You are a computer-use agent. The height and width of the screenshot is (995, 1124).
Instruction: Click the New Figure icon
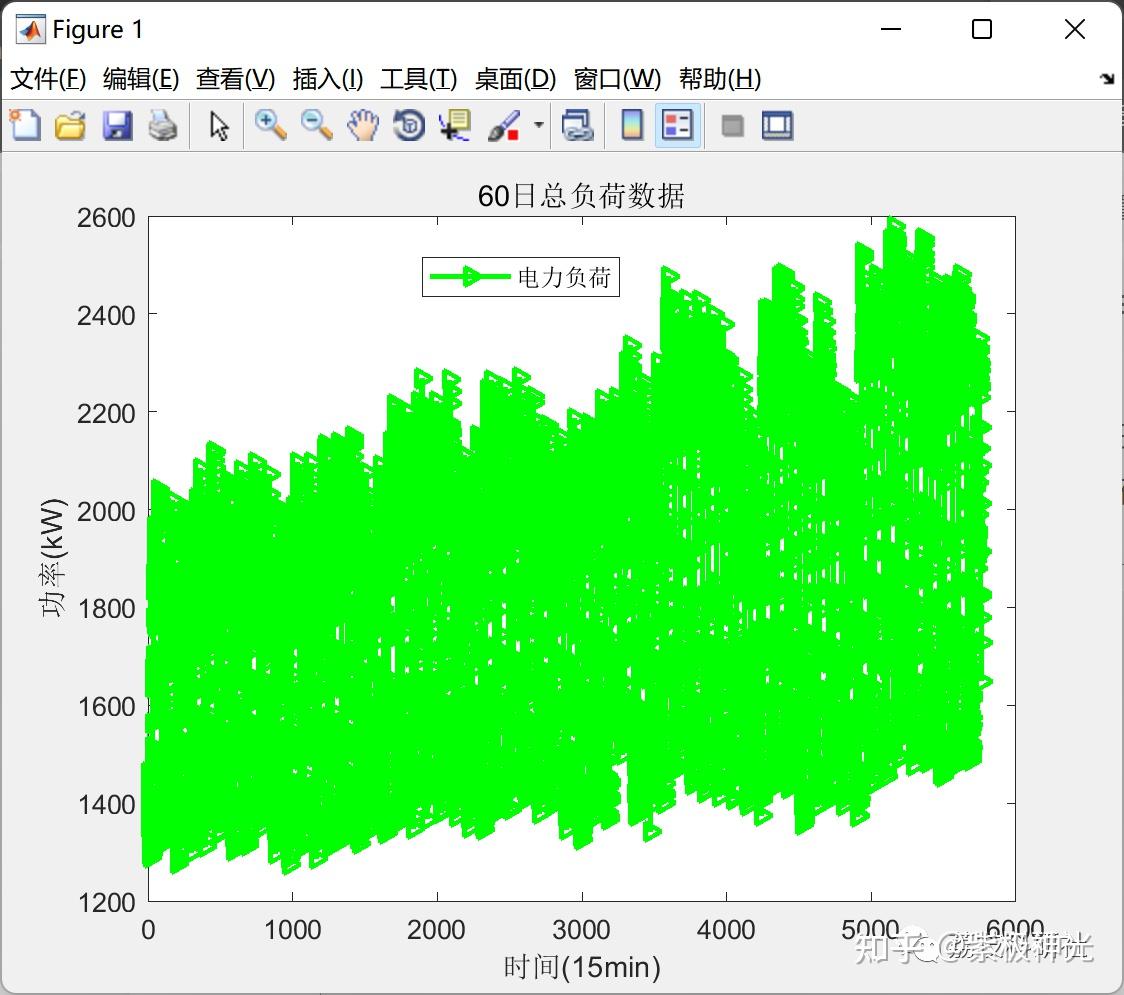(25, 125)
